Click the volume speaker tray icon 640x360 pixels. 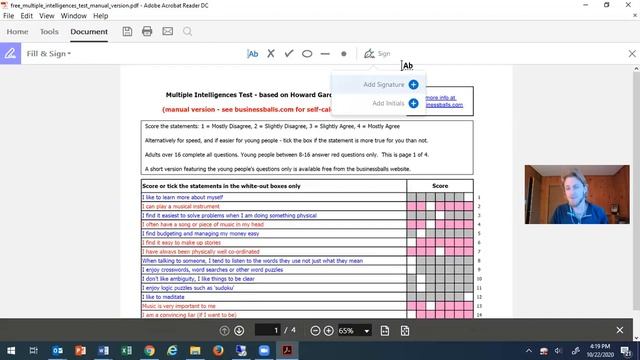point(558,351)
